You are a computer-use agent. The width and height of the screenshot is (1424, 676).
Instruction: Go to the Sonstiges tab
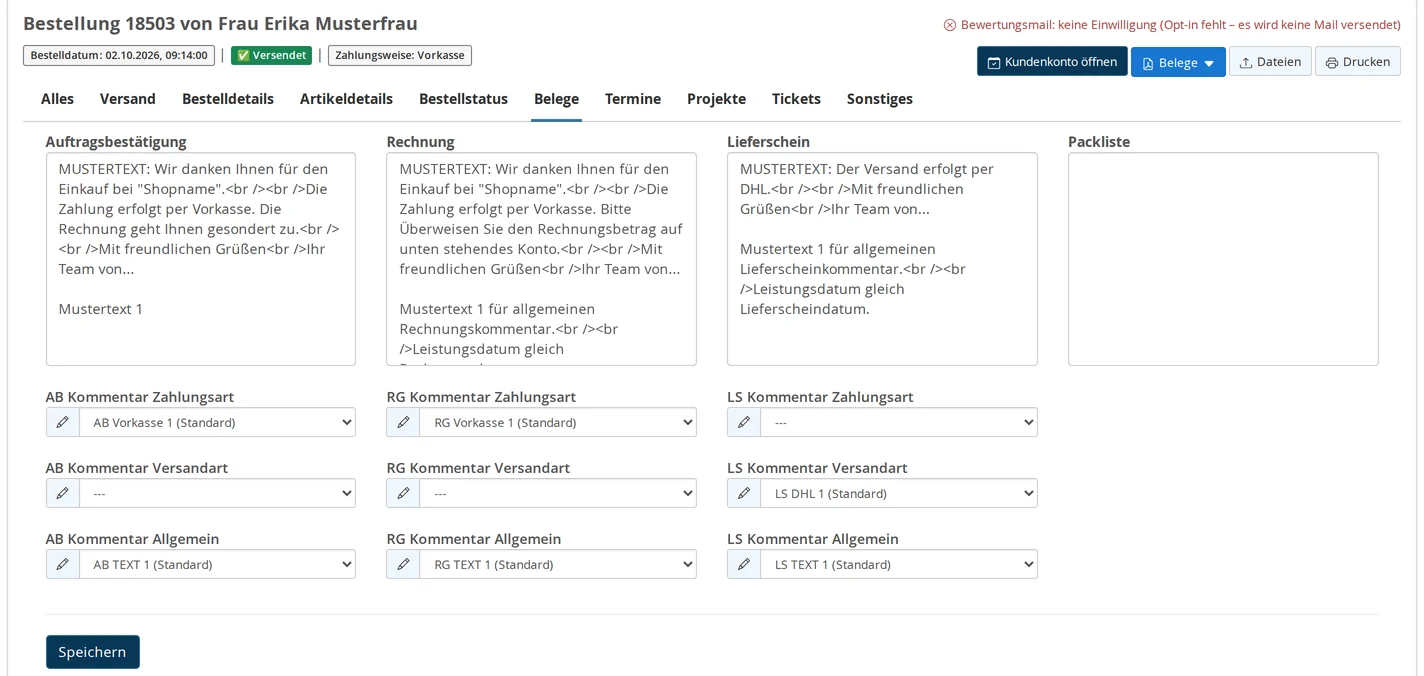(x=880, y=99)
